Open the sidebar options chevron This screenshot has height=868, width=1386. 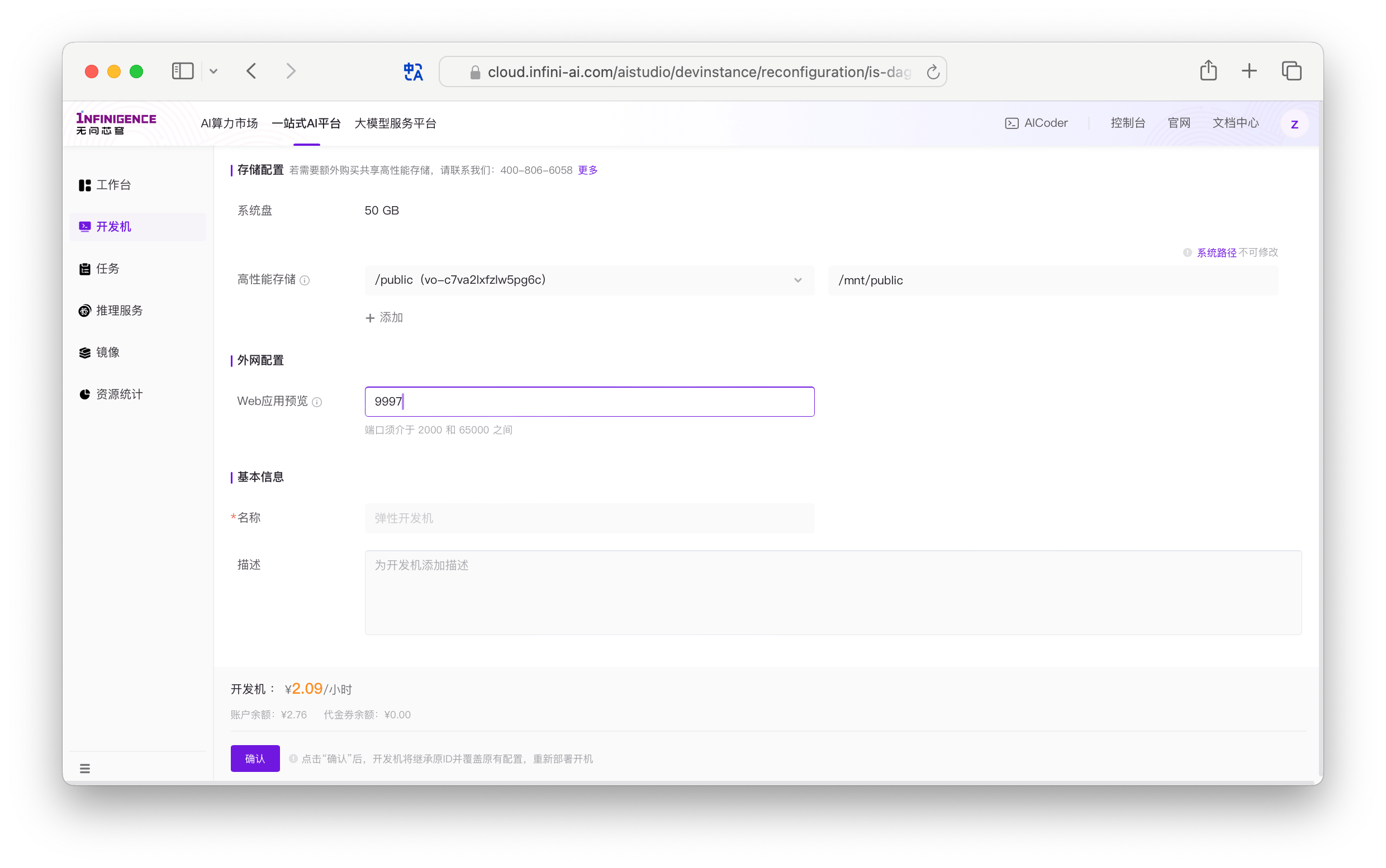click(x=213, y=71)
